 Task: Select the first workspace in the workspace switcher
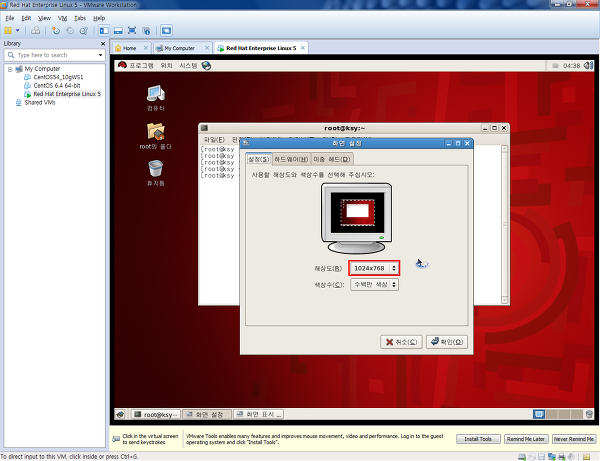(x=539, y=414)
